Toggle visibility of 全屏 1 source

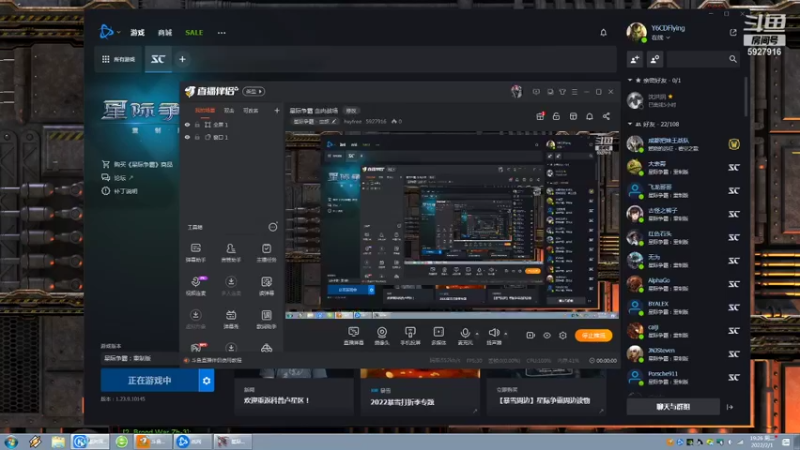click(187, 124)
